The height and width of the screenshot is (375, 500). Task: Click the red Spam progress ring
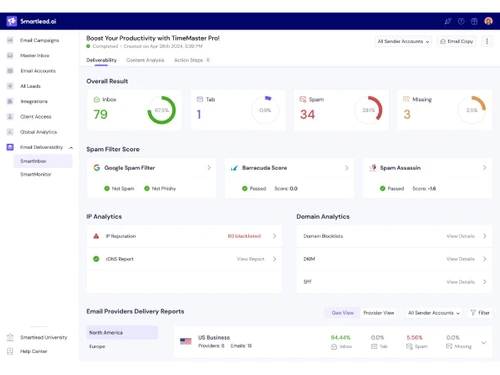click(368, 110)
